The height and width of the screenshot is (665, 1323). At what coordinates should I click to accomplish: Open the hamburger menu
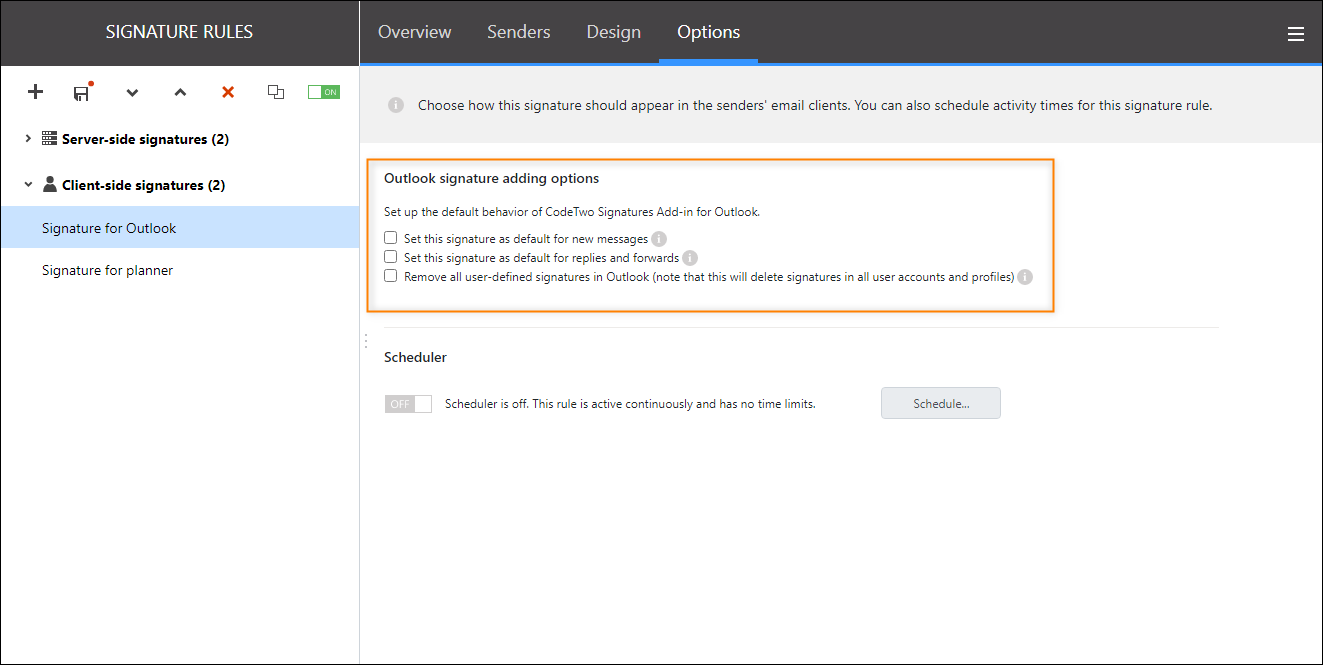[1296, 33]
